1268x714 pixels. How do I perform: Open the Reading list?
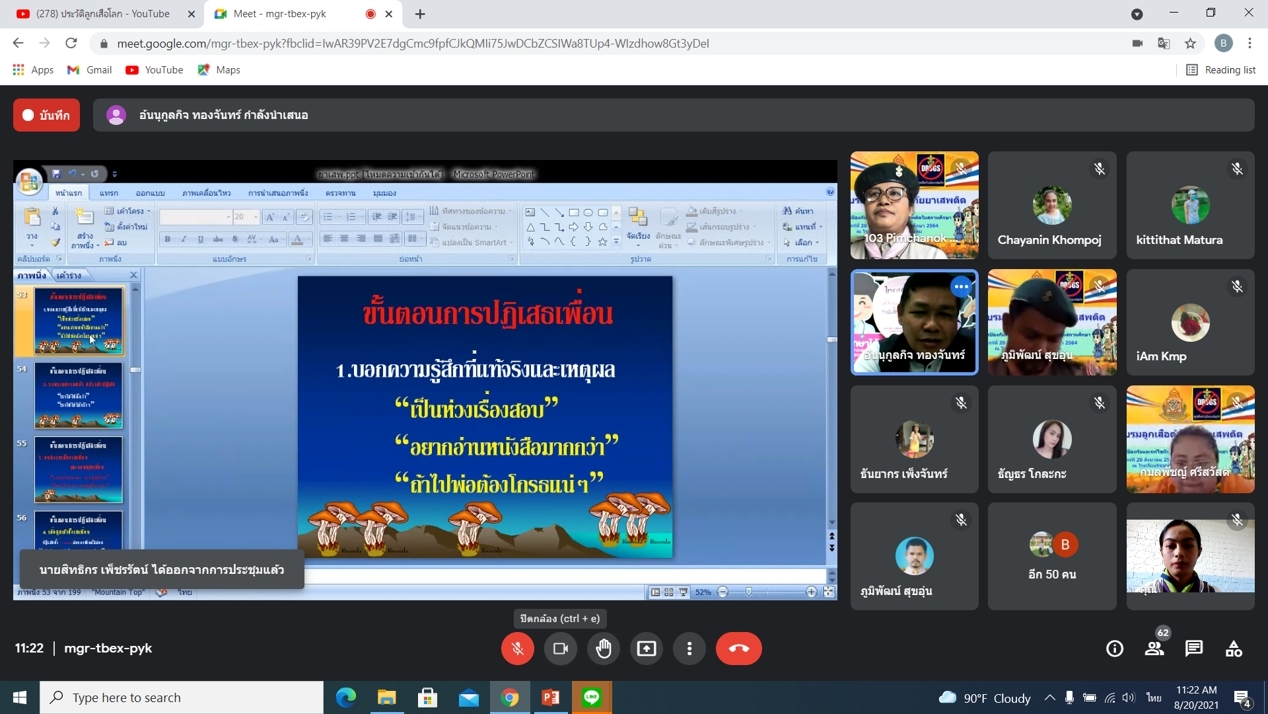[x=1220, y=70]
